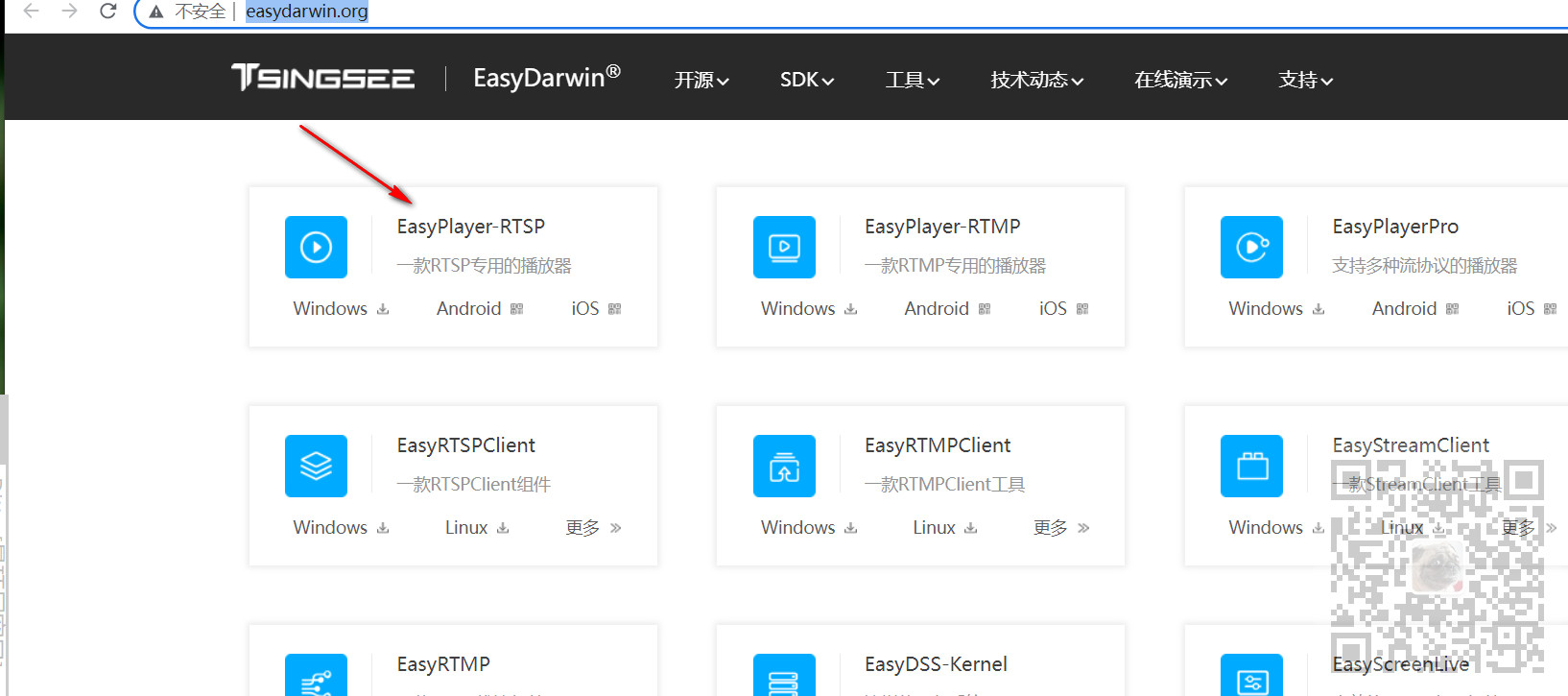
Task: Click the EasyRTMPClient icon
Action: coord(784,466)
